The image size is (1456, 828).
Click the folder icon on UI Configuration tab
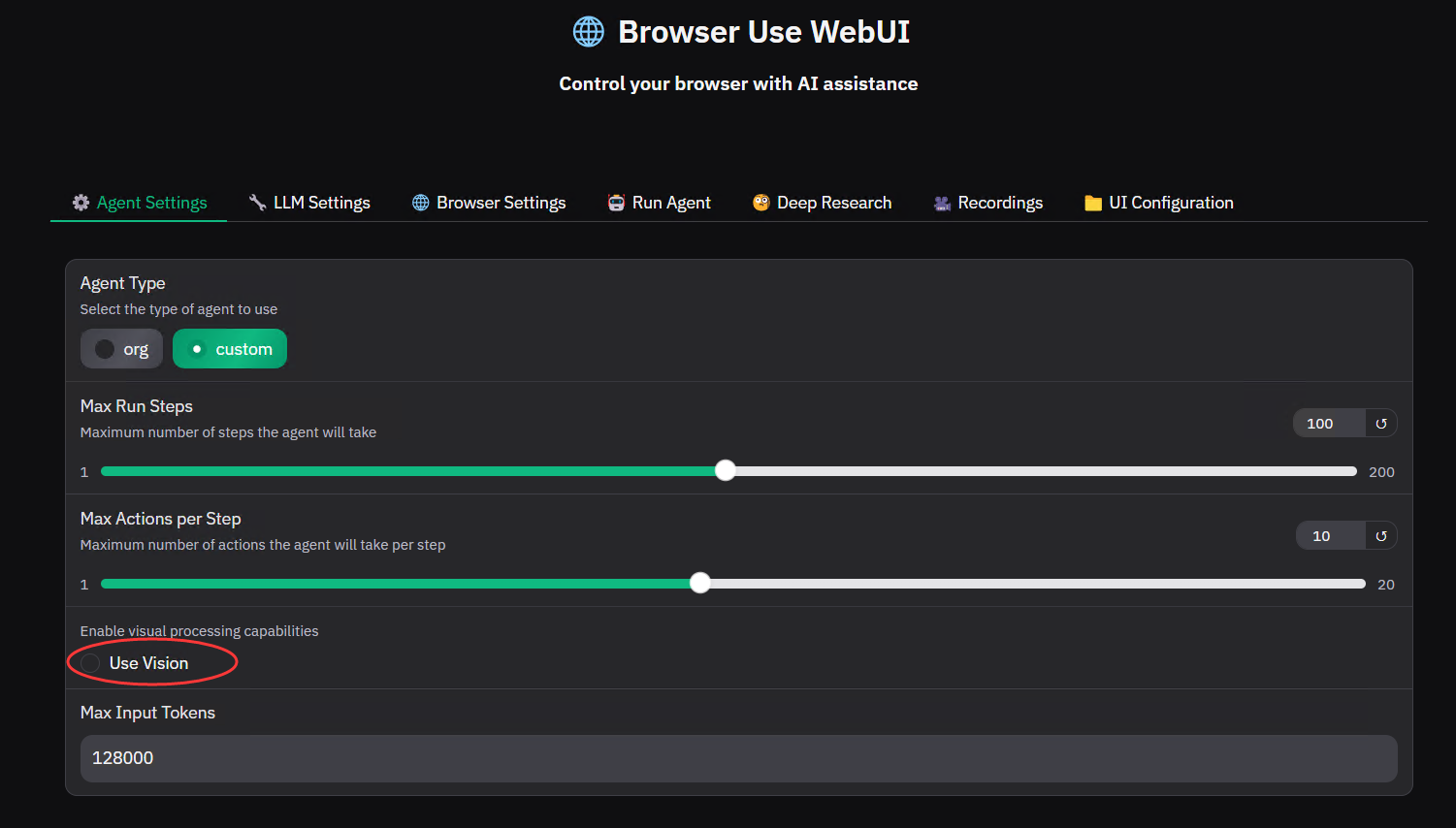(1093, 203)
